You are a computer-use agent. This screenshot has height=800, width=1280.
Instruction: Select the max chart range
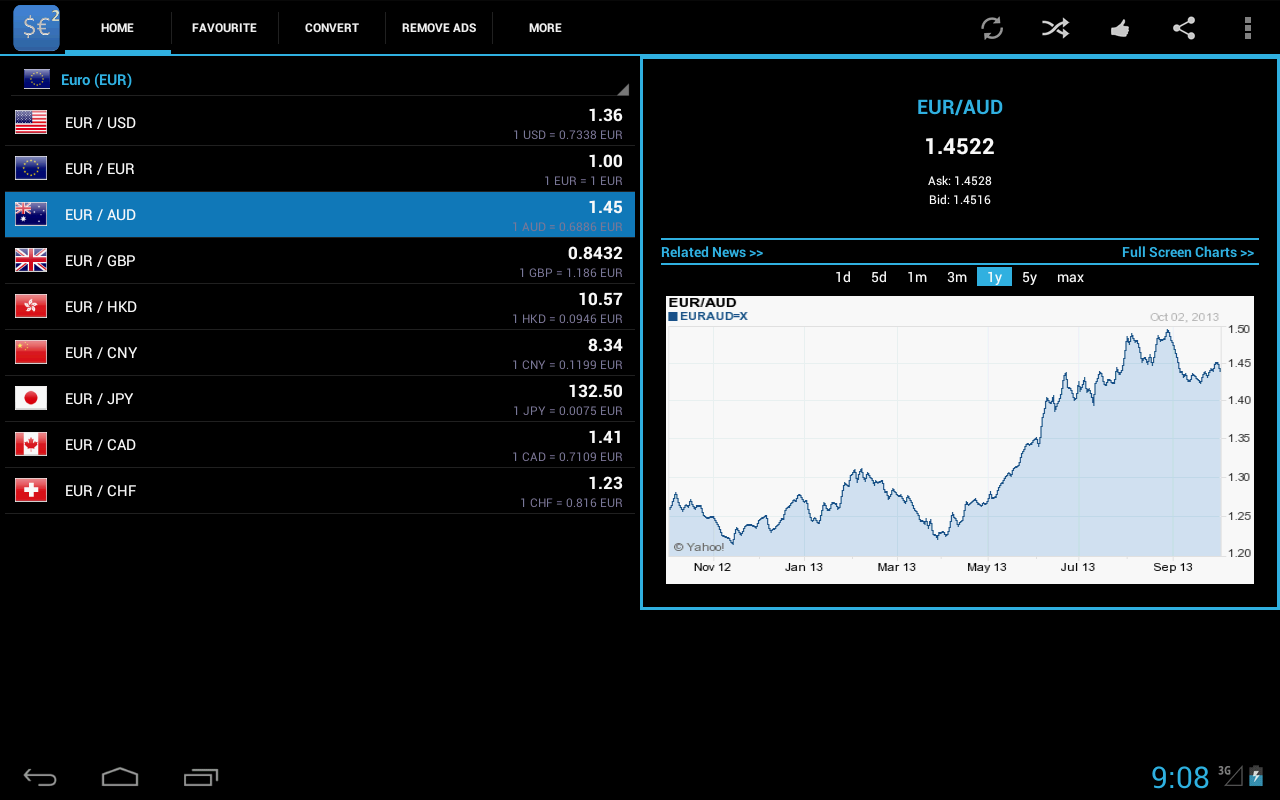tap(1070, 277)
